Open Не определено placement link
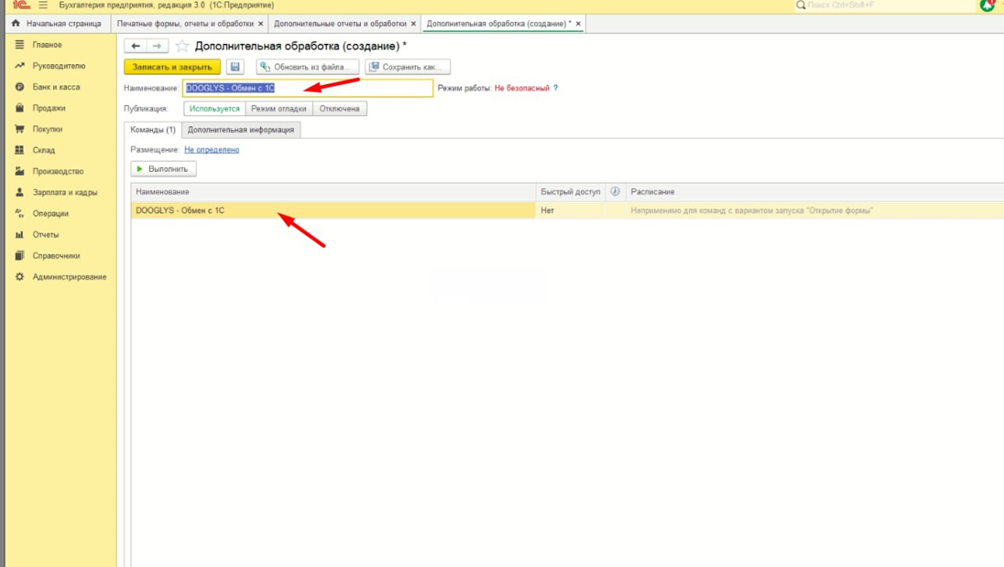The height and width of the screenshot is (567, 1004). (x=212, y=150)
